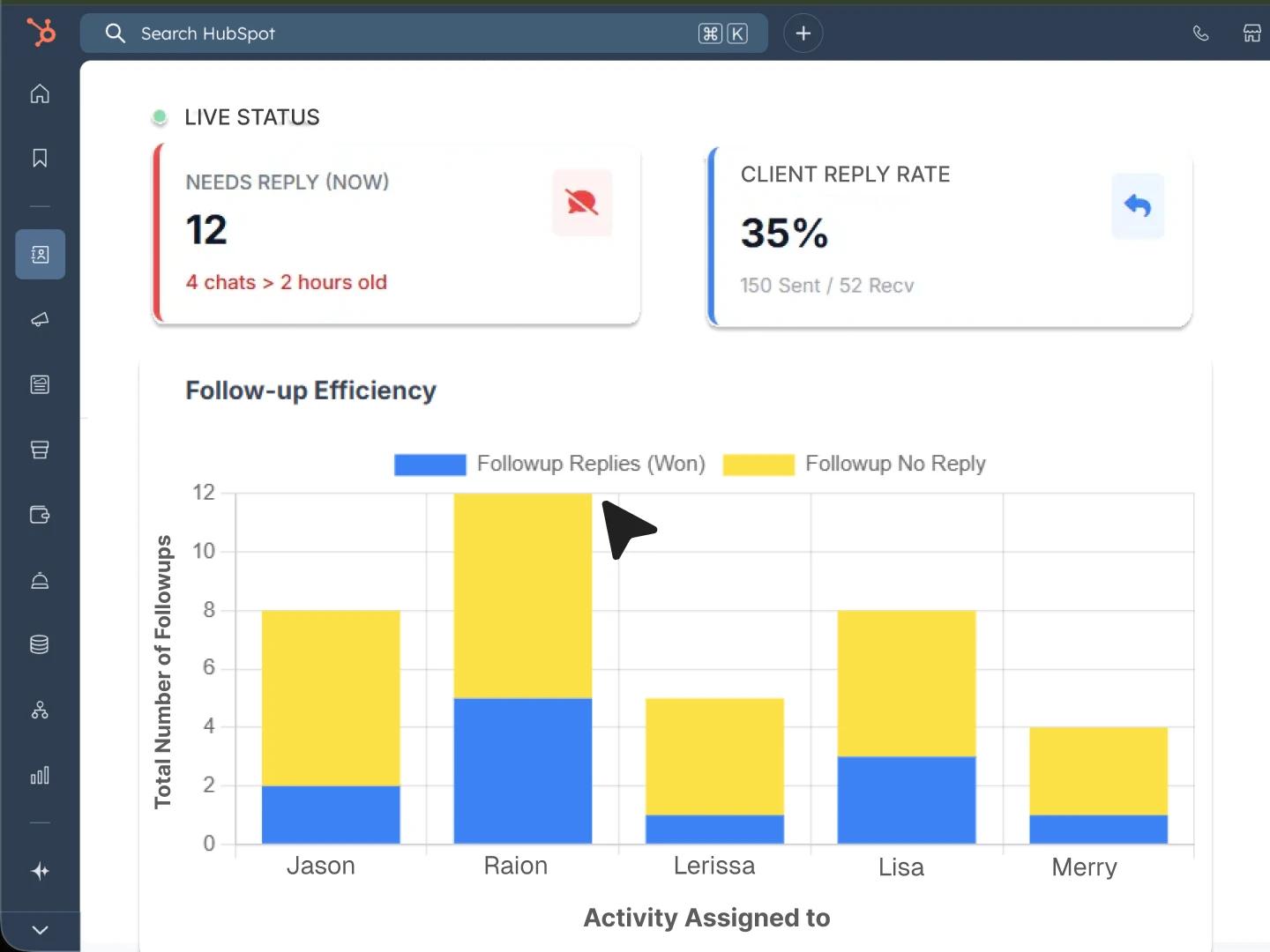Click the 4 chats over 2 hours old link
This screenshot has width=1270, height=952.
click(286, 282)
